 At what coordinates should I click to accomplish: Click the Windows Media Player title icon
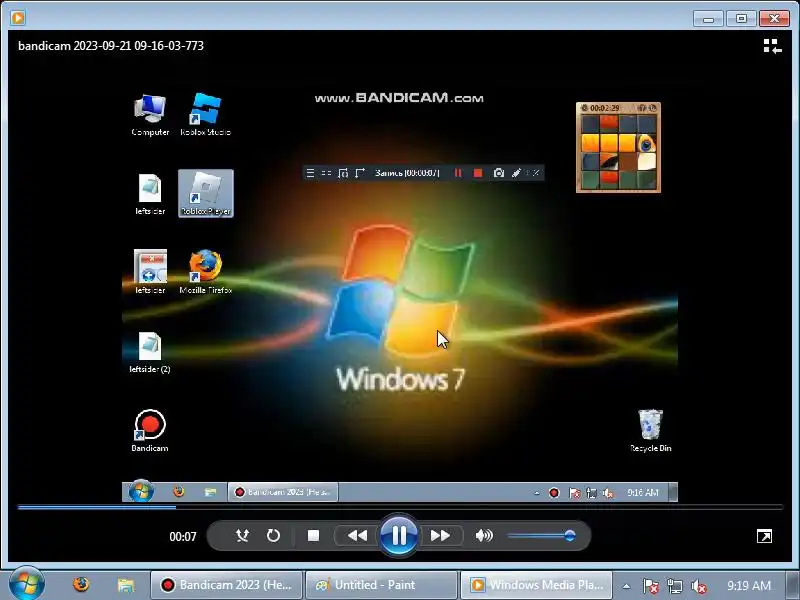coord(18,18)
